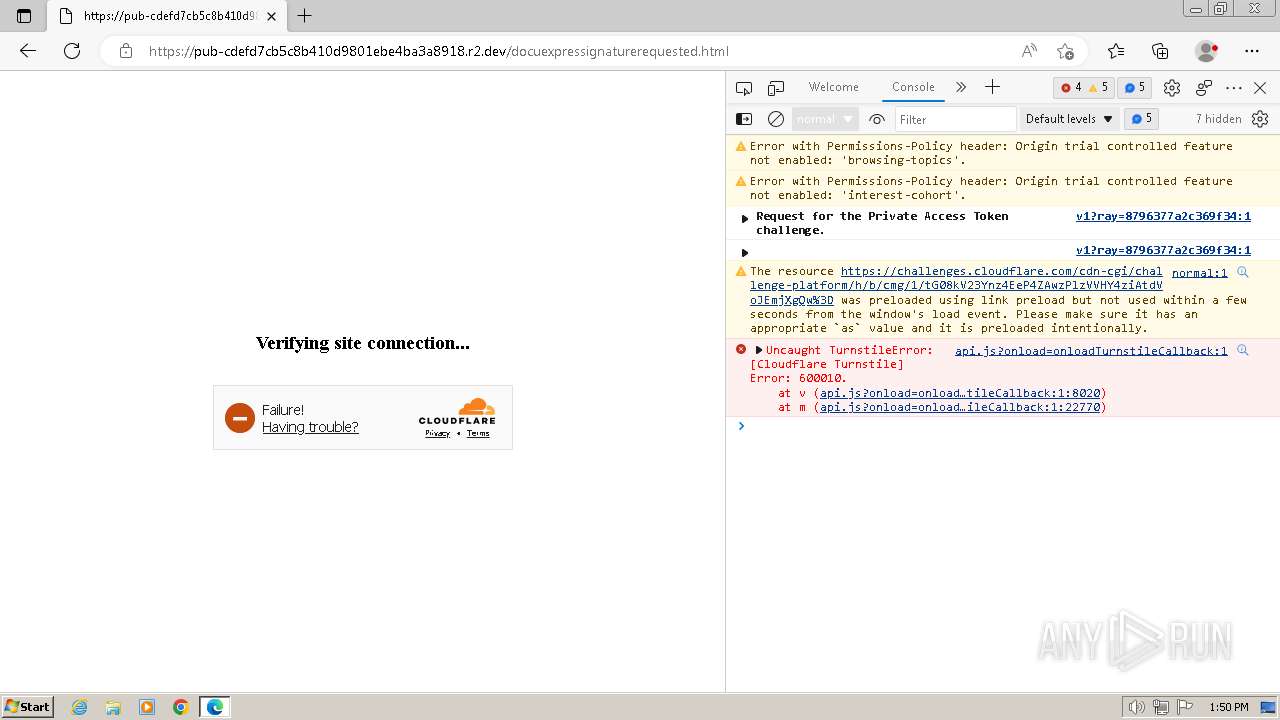The image size is (1280, 720).
Task: Open the volume speaker tray icon
Action: tap(1136, 707)
